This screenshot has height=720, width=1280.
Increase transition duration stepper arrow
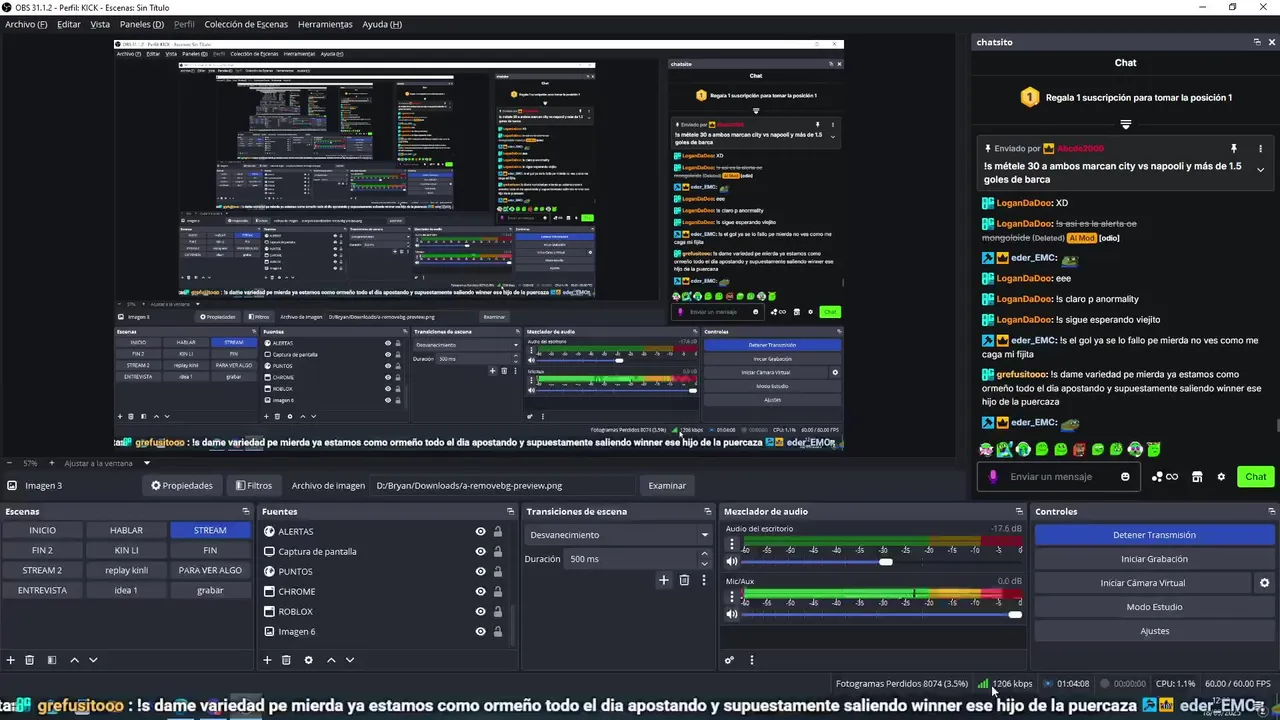coord(704,554)
